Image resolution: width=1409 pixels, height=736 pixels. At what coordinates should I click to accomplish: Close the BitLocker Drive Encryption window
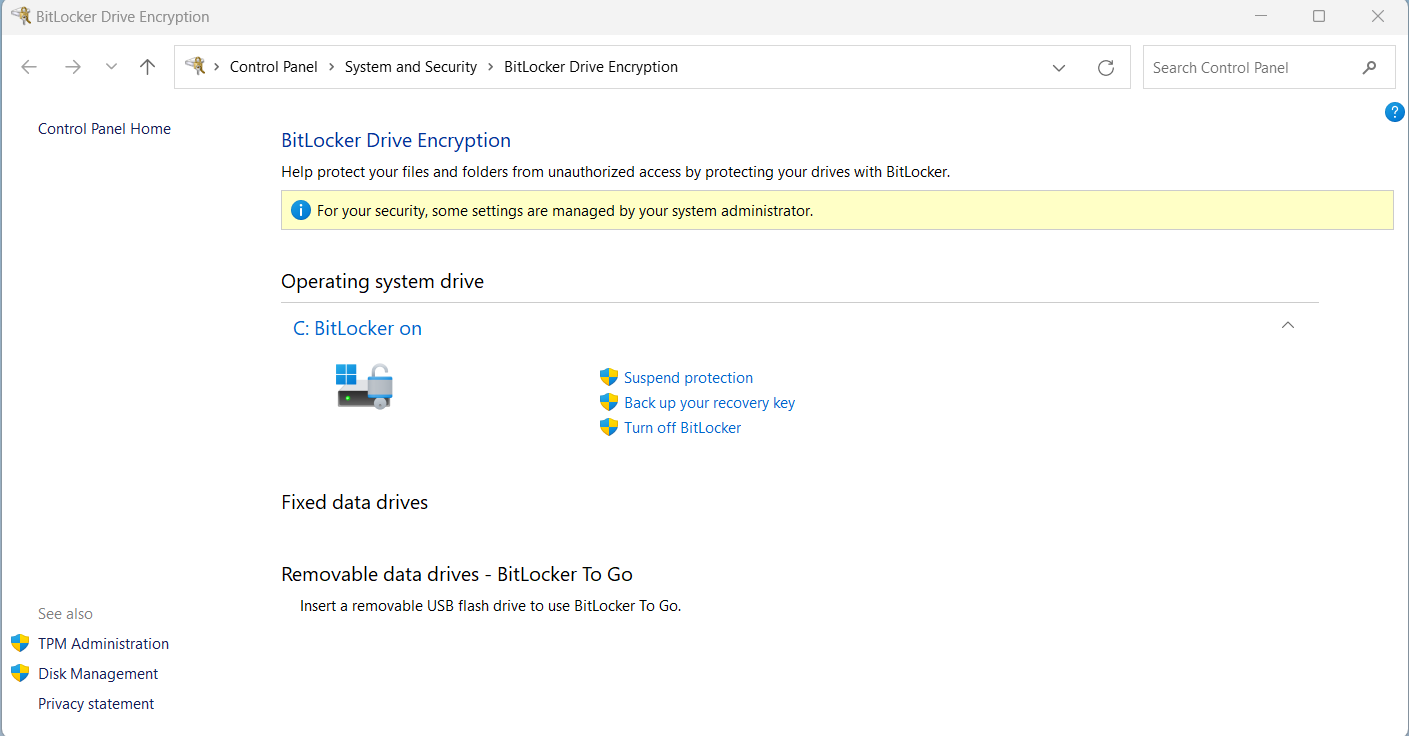tap(1378, 16)
